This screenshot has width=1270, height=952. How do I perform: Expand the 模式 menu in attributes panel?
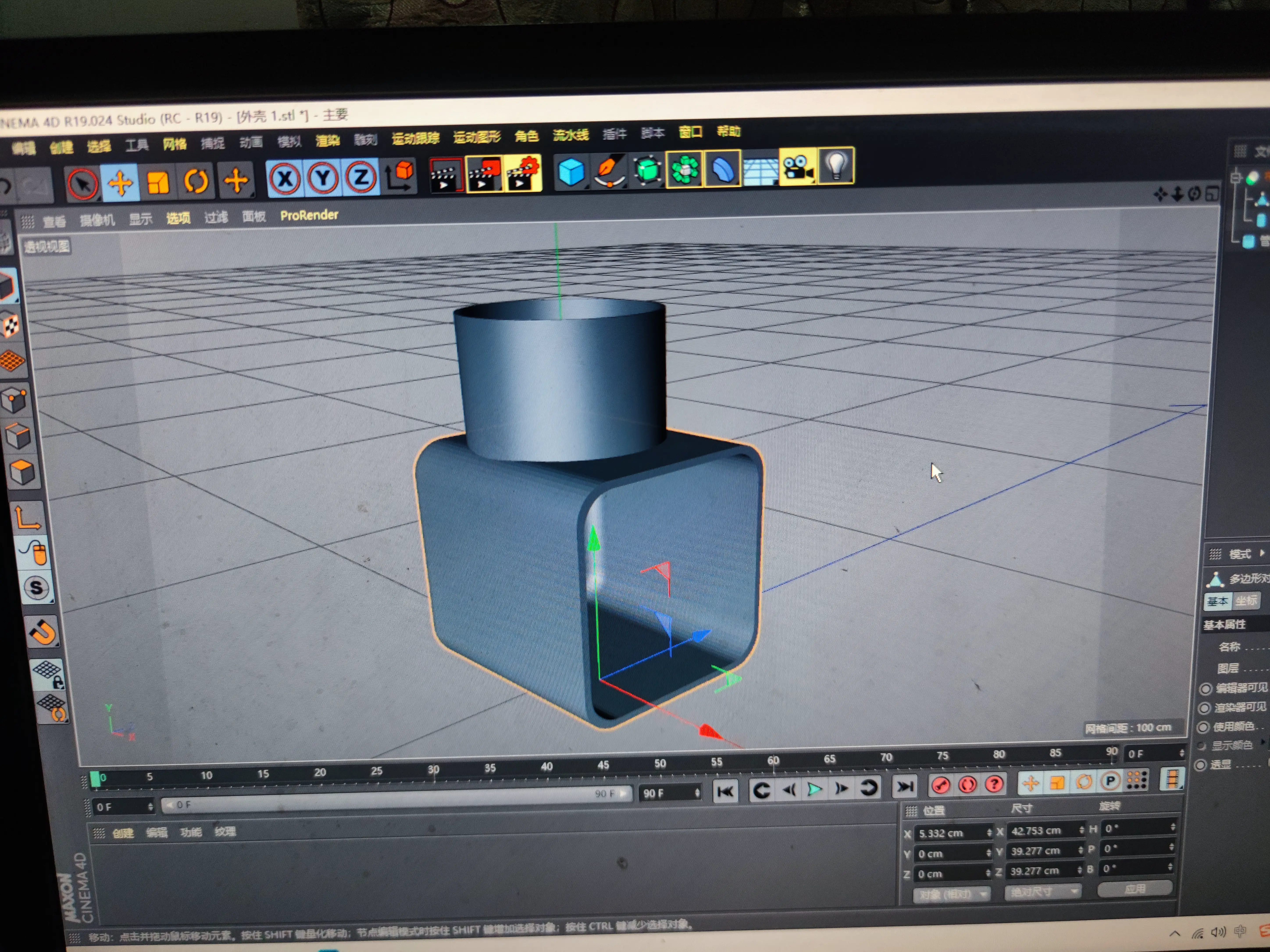coord(1240,554)
